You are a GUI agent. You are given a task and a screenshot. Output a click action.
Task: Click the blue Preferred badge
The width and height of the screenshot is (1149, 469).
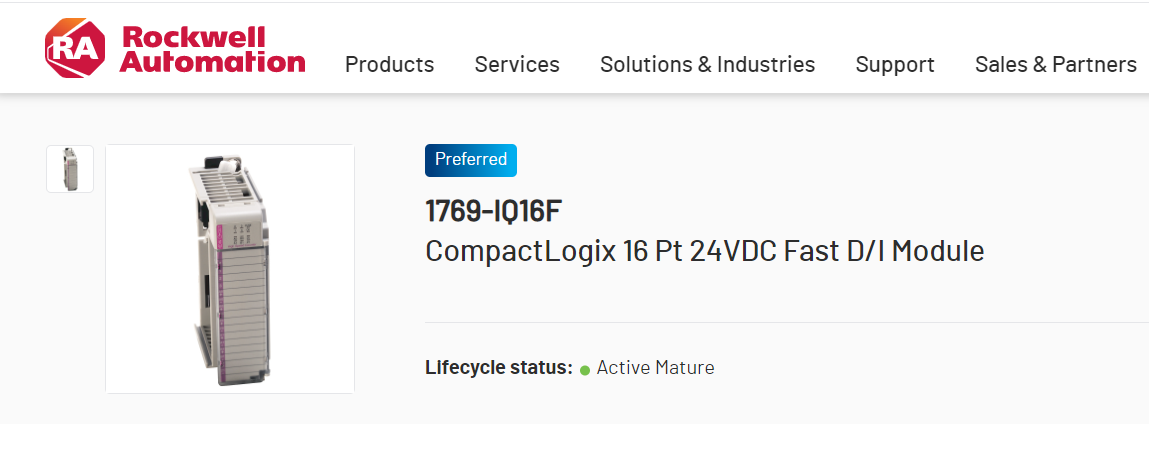471,160
